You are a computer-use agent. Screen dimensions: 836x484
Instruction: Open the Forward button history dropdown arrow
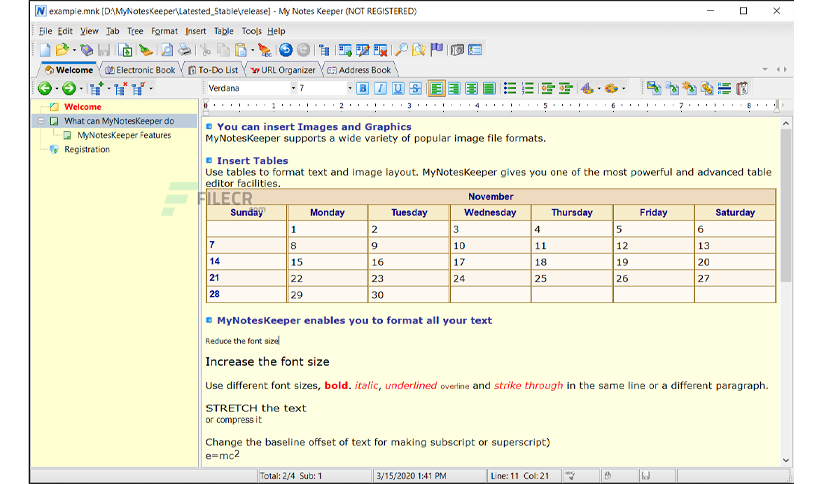[81, 89]
